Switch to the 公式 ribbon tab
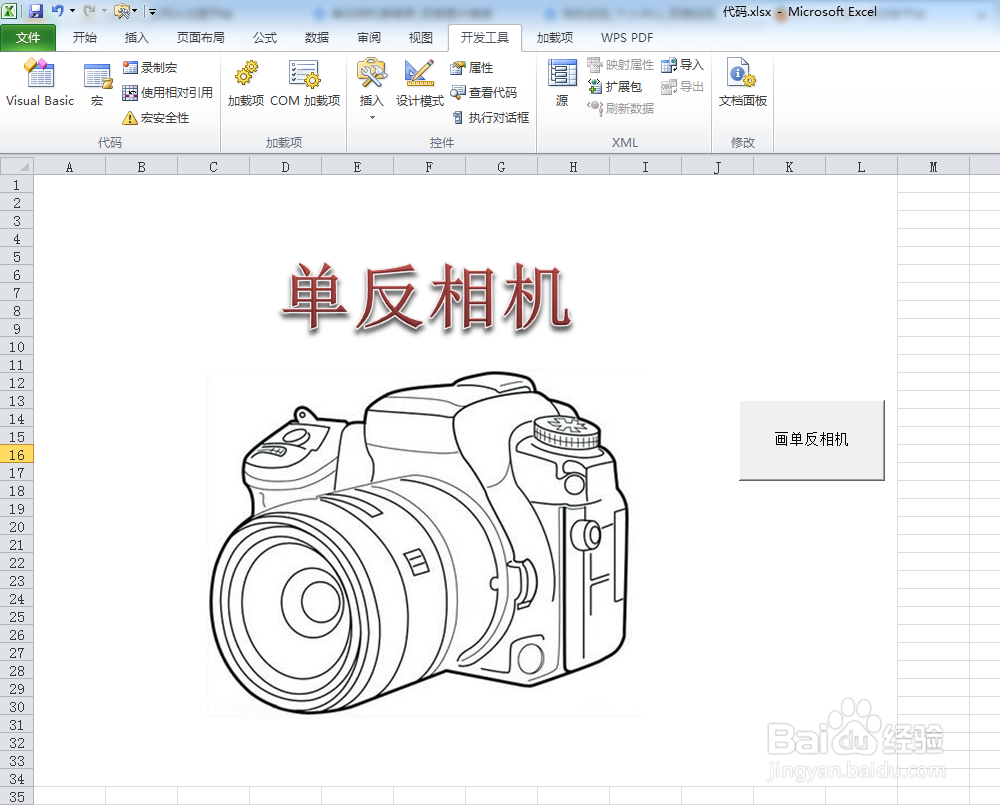This screenshot has width=1000, height=805. tap(264, 37)
